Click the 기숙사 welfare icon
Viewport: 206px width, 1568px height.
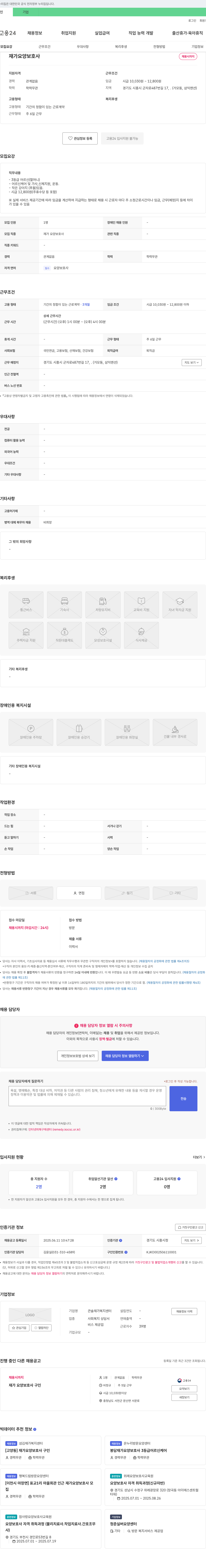point(64,605)
